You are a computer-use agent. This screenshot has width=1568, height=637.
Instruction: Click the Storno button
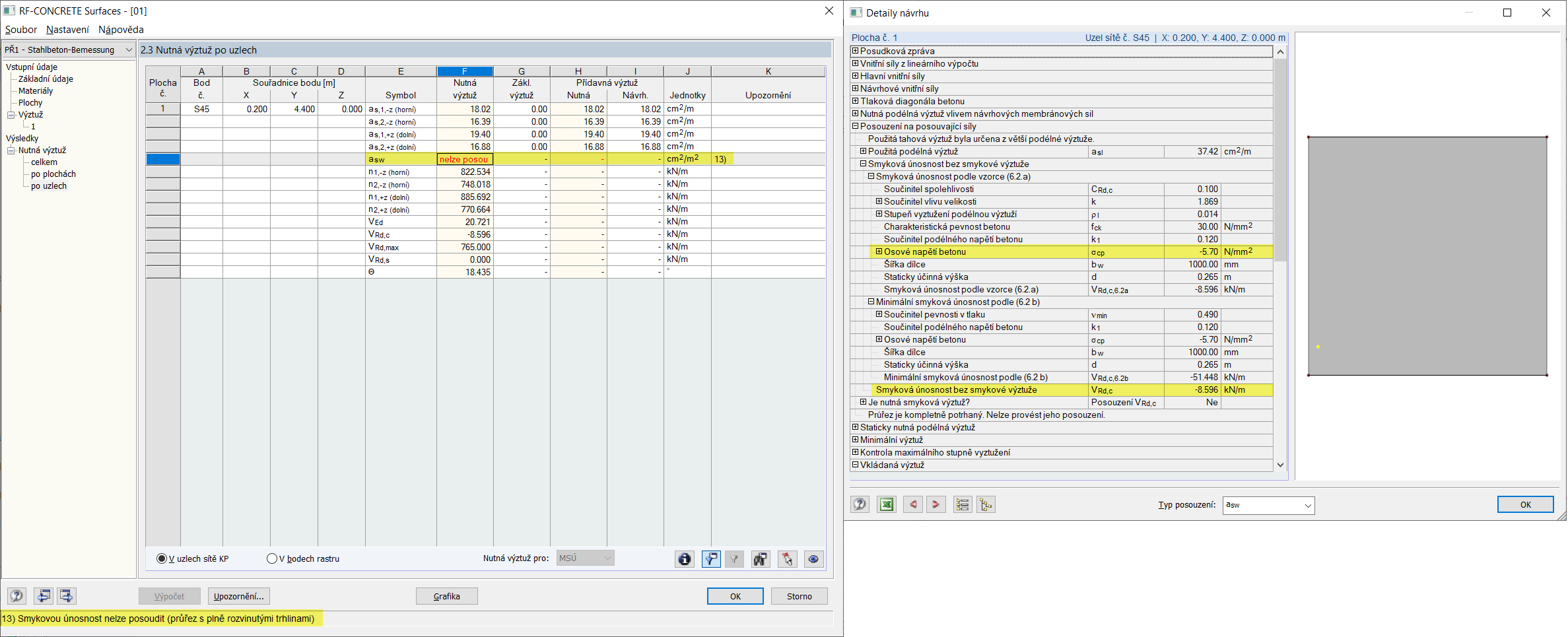[800, 596]
